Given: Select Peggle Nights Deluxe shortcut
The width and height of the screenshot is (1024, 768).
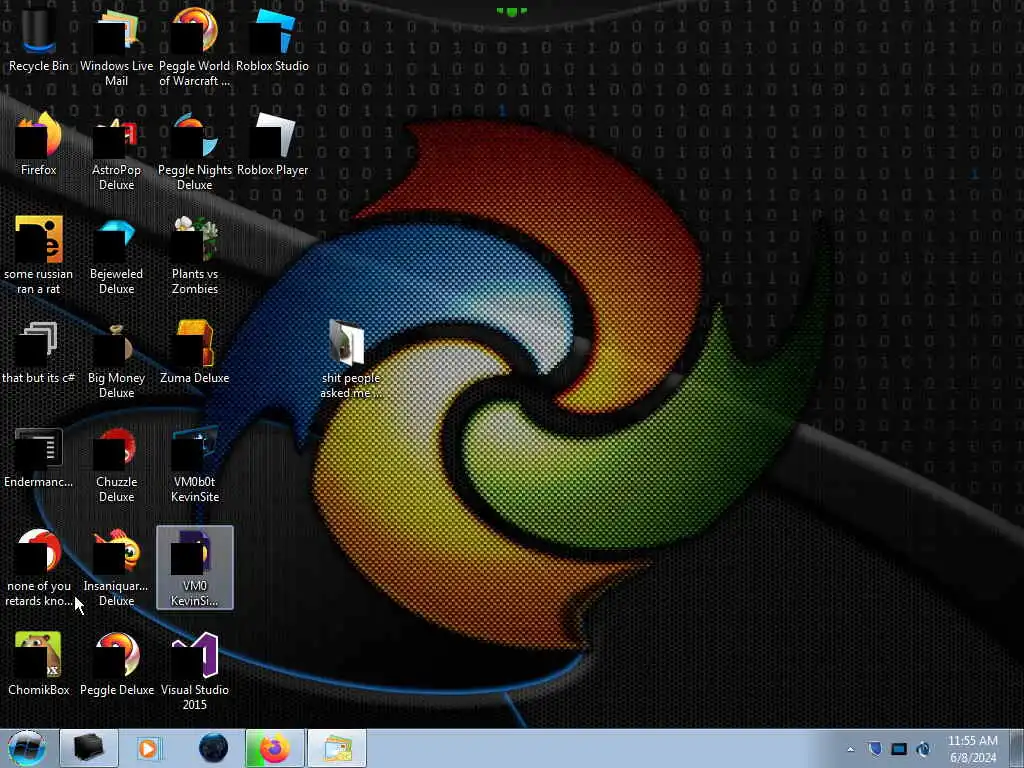Looking at the screenshot, I should tap(195, 152).
